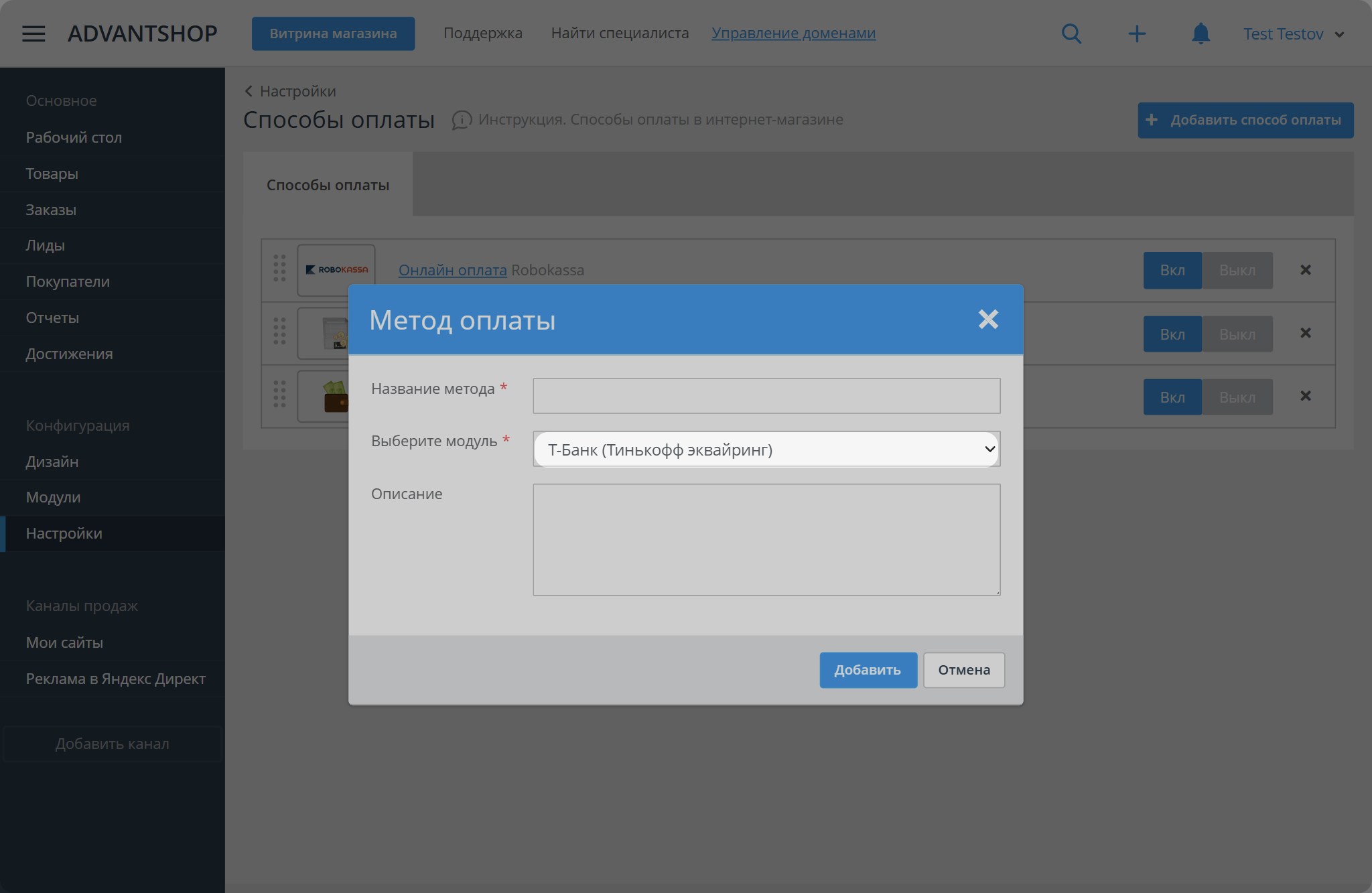Grab drag handle of third payment row

point(279,394)
